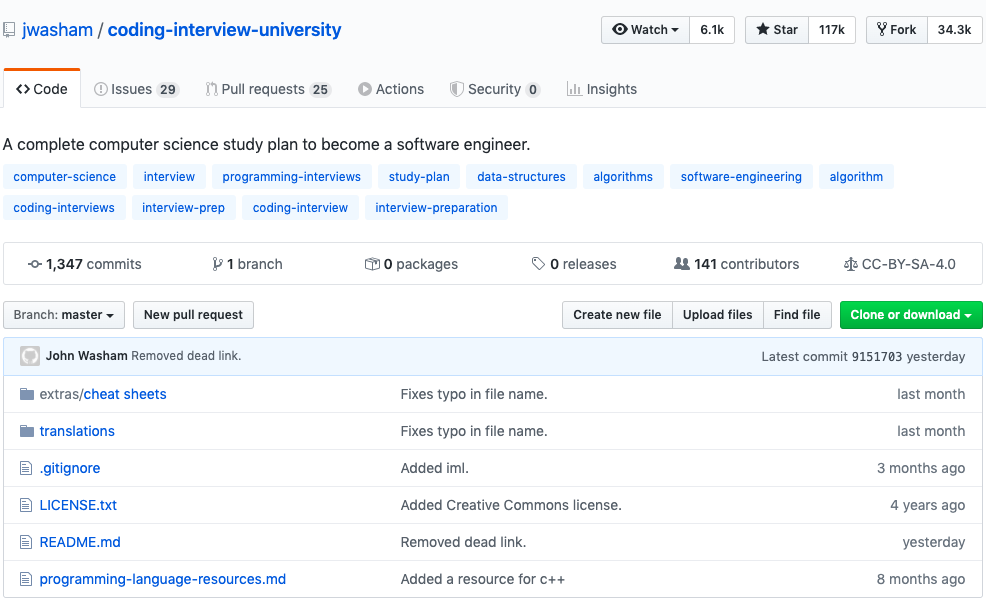Image resolution: width=986 pixels, height=598 pixels.
Task: Click the file icon beside LICENSE.txt
Action: (27, 505)
